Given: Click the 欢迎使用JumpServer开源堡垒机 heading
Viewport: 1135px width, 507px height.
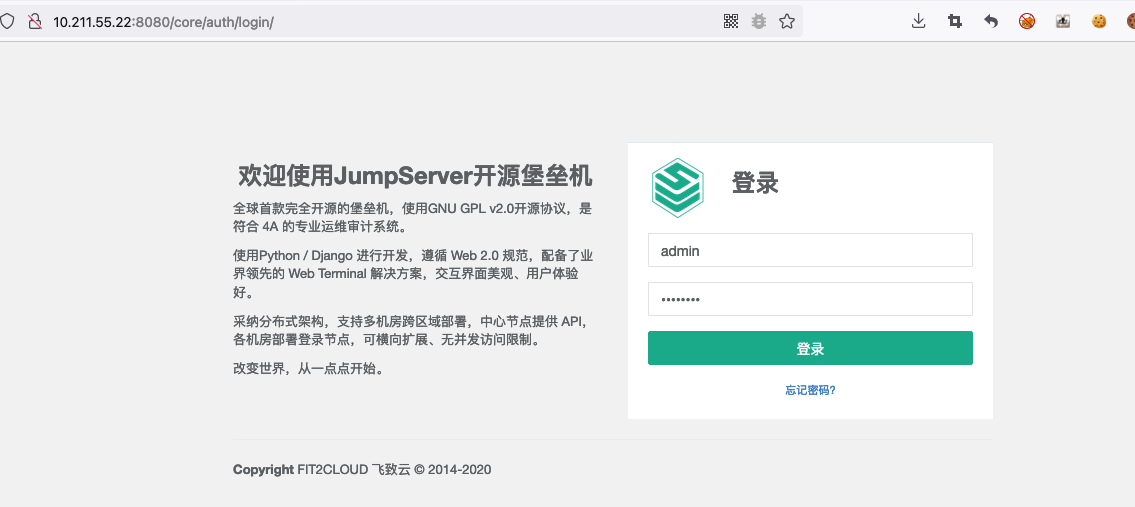Looking at the screenshot, I should [415, 176].
